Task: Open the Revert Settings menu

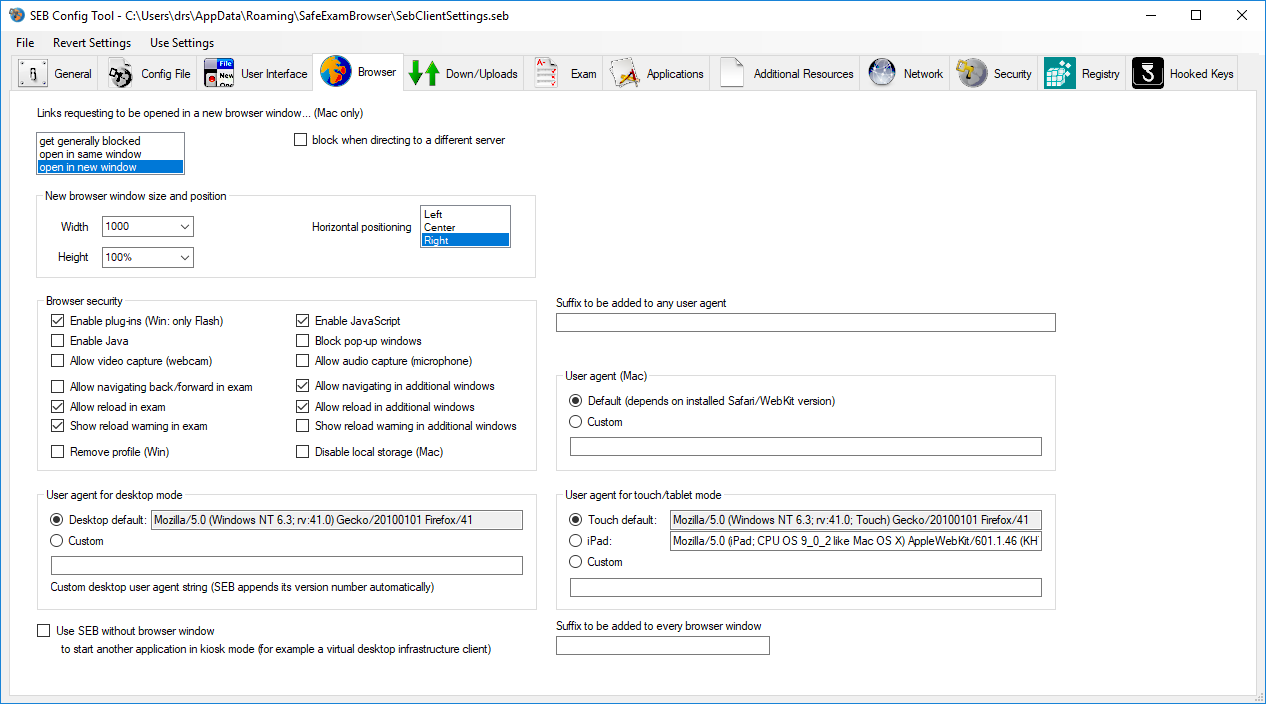Action: tap(92, 43)
